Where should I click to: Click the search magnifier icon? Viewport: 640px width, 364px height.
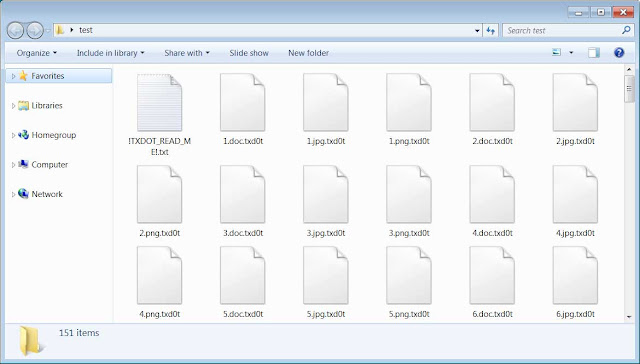[x=626, y=30]
